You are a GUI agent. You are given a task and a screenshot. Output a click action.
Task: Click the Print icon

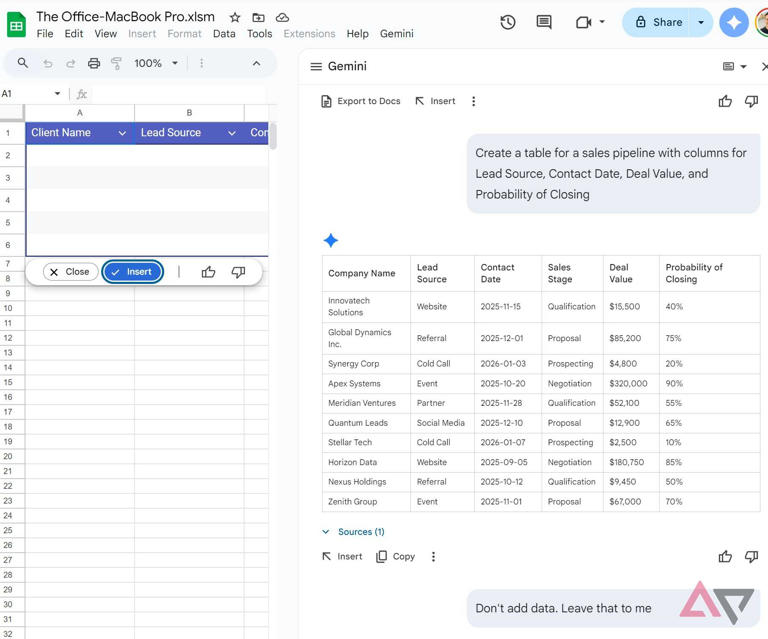94,63
